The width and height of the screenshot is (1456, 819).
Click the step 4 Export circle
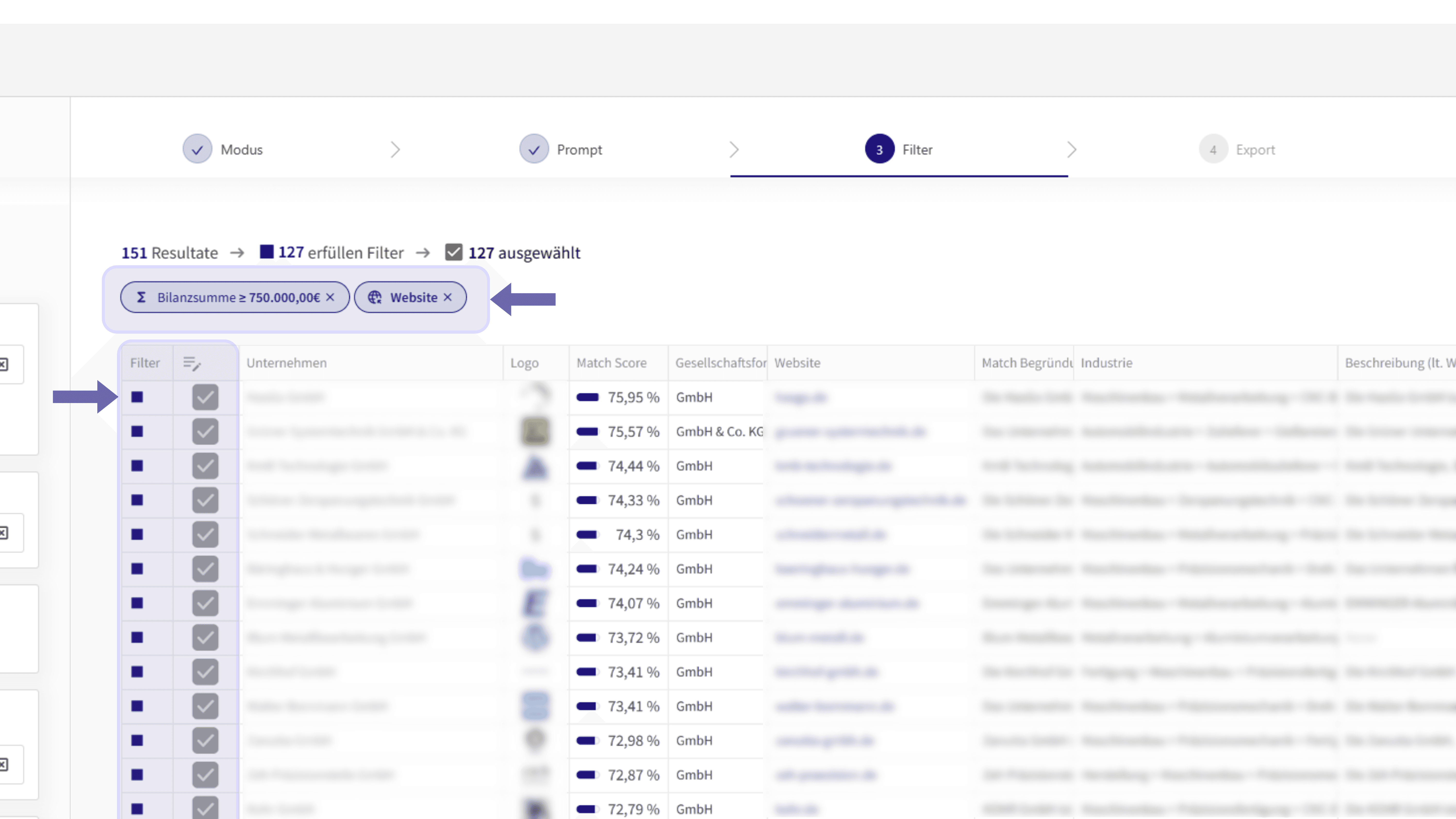pyautogui.click(x=1213, y=150)
